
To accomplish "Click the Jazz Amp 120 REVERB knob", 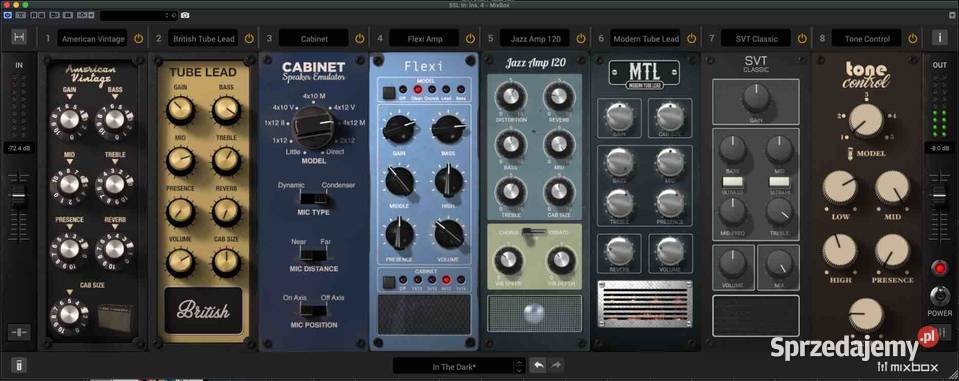I will [x=558, y=97].
